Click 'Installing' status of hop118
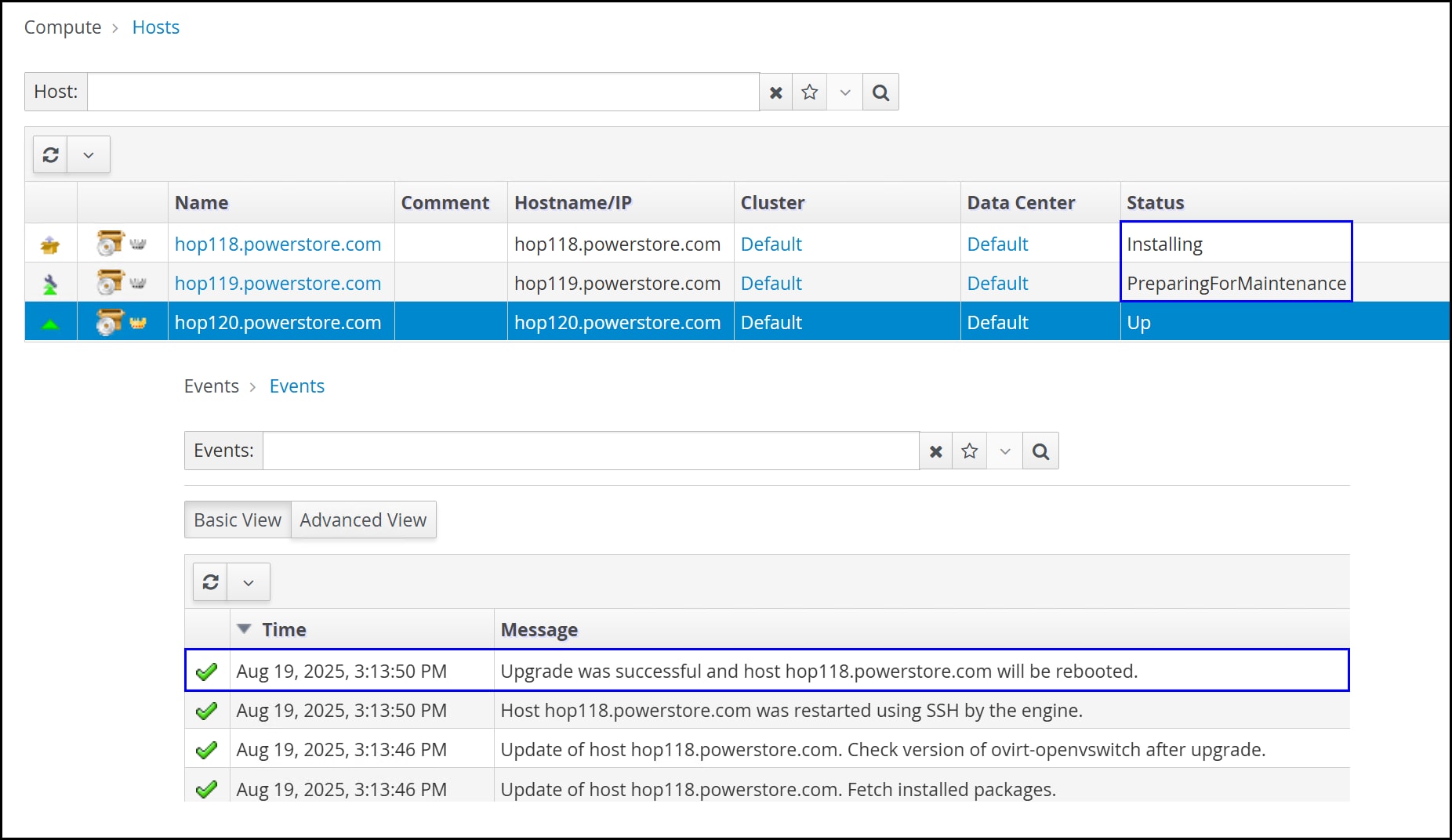1452x840 pixels. pos(1164,244)
